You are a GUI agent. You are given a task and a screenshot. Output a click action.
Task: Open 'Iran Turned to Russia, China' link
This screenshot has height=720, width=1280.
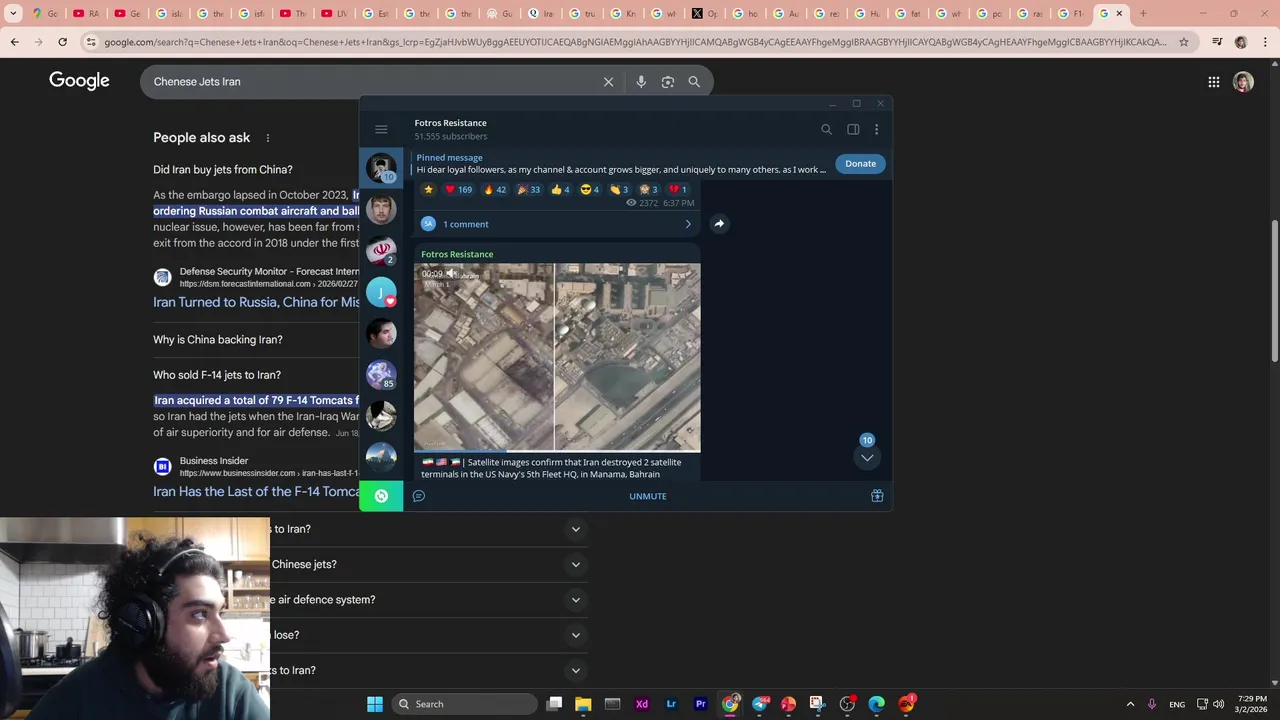coord(256,302)
